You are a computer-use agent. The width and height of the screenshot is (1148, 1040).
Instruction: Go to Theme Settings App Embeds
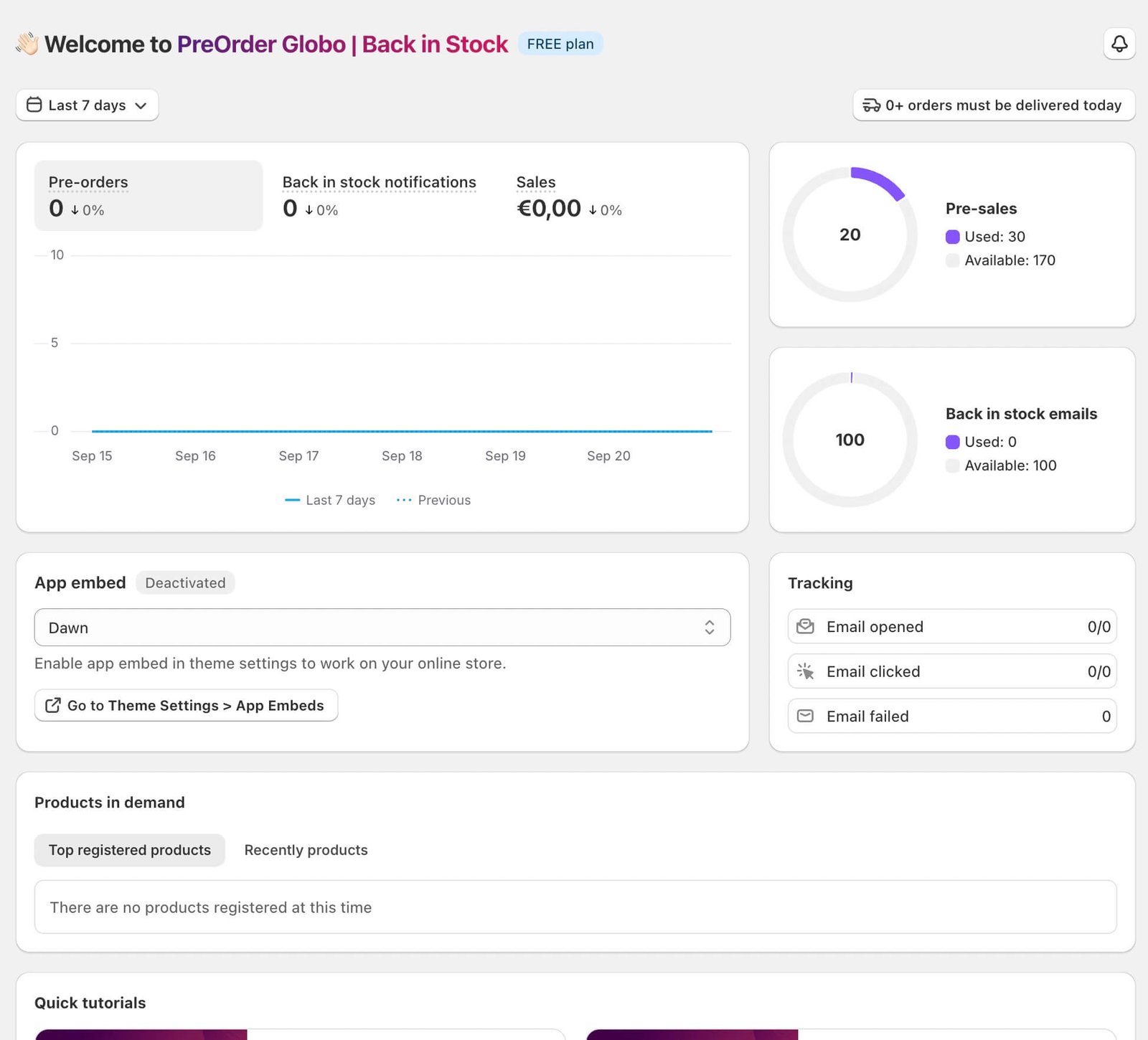tap(186, 705)
